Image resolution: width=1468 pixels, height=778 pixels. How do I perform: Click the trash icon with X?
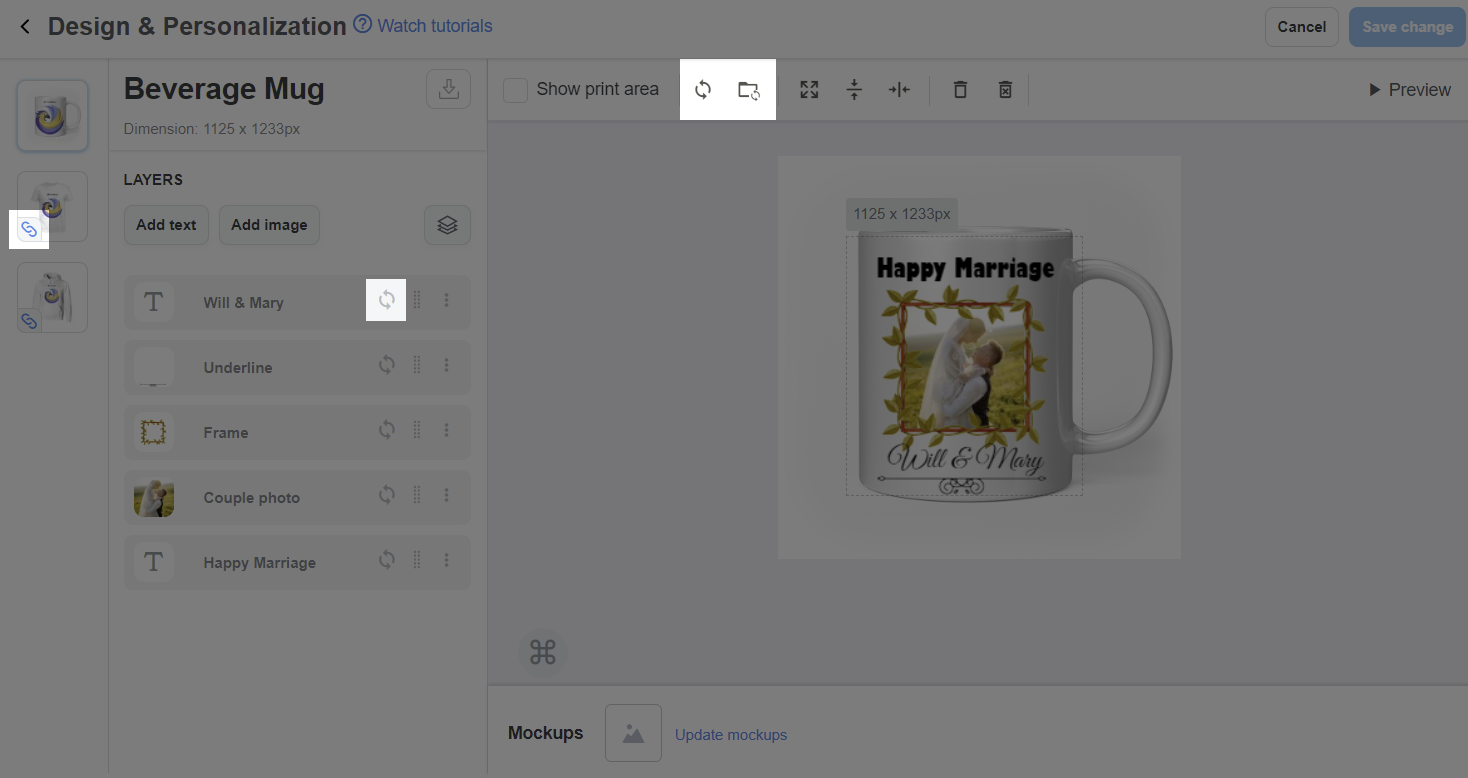pyautogui.click(x=1005, y=90)
